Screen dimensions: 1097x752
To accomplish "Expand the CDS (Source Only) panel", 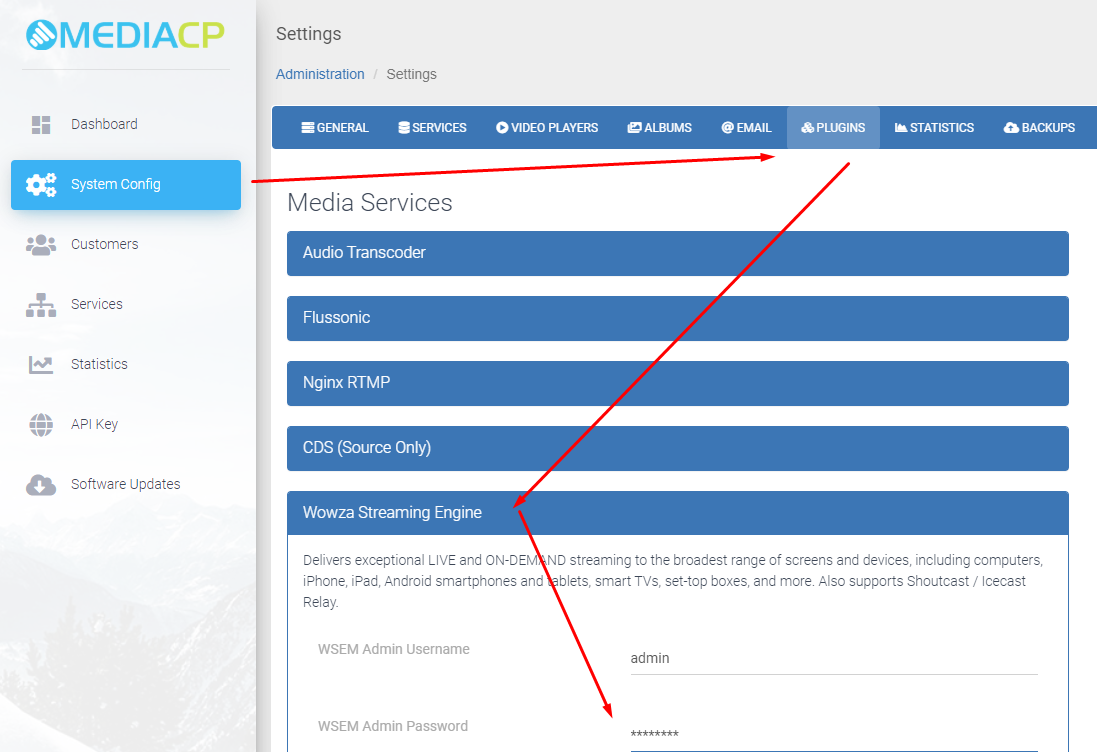I will [677, 448].
